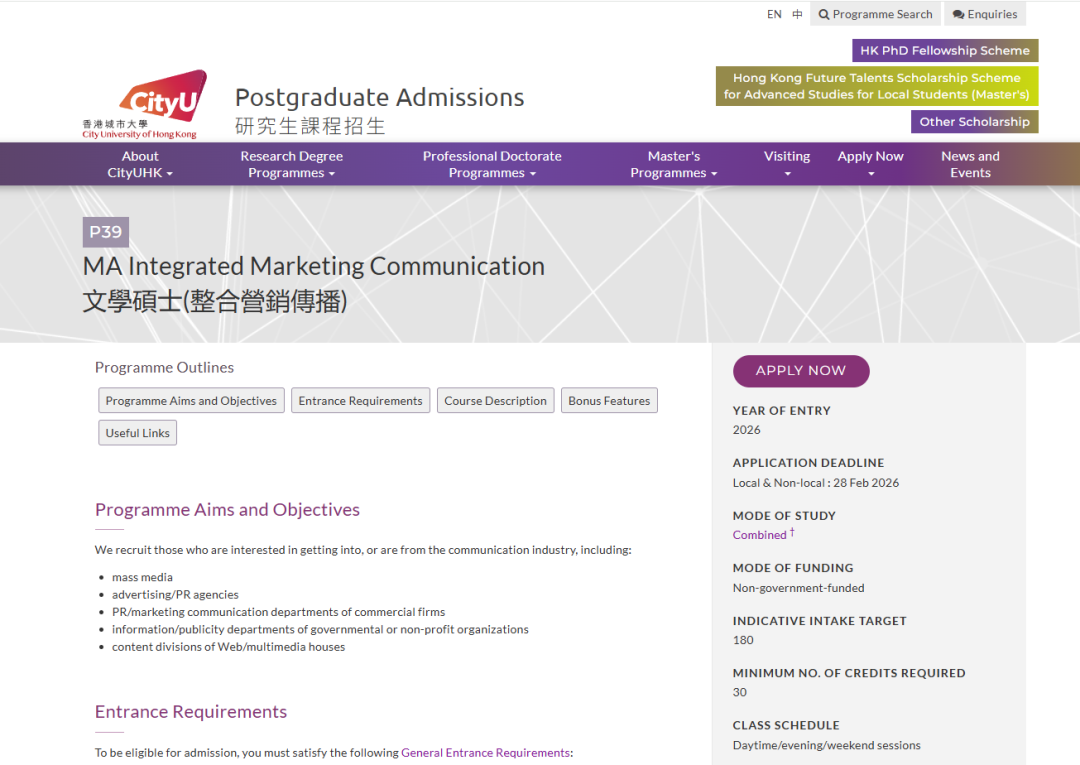
Task: Open the Apply Now navigation menu
Action: pos(870,164)
